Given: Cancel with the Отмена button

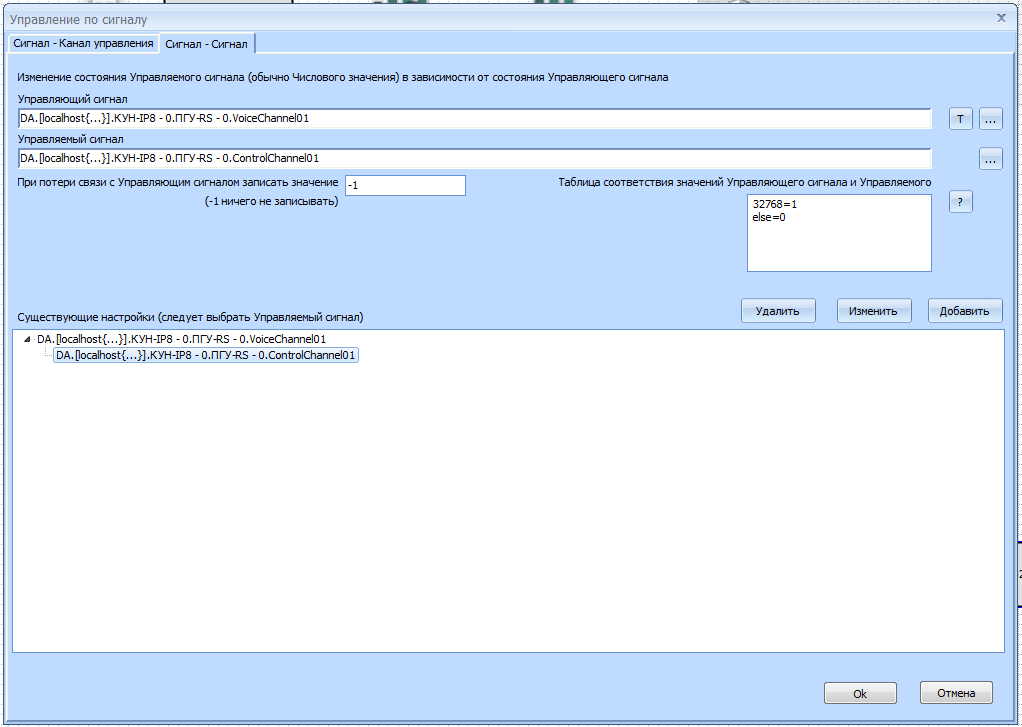Looking at the screenshot, I should click(x=956, y=693).
